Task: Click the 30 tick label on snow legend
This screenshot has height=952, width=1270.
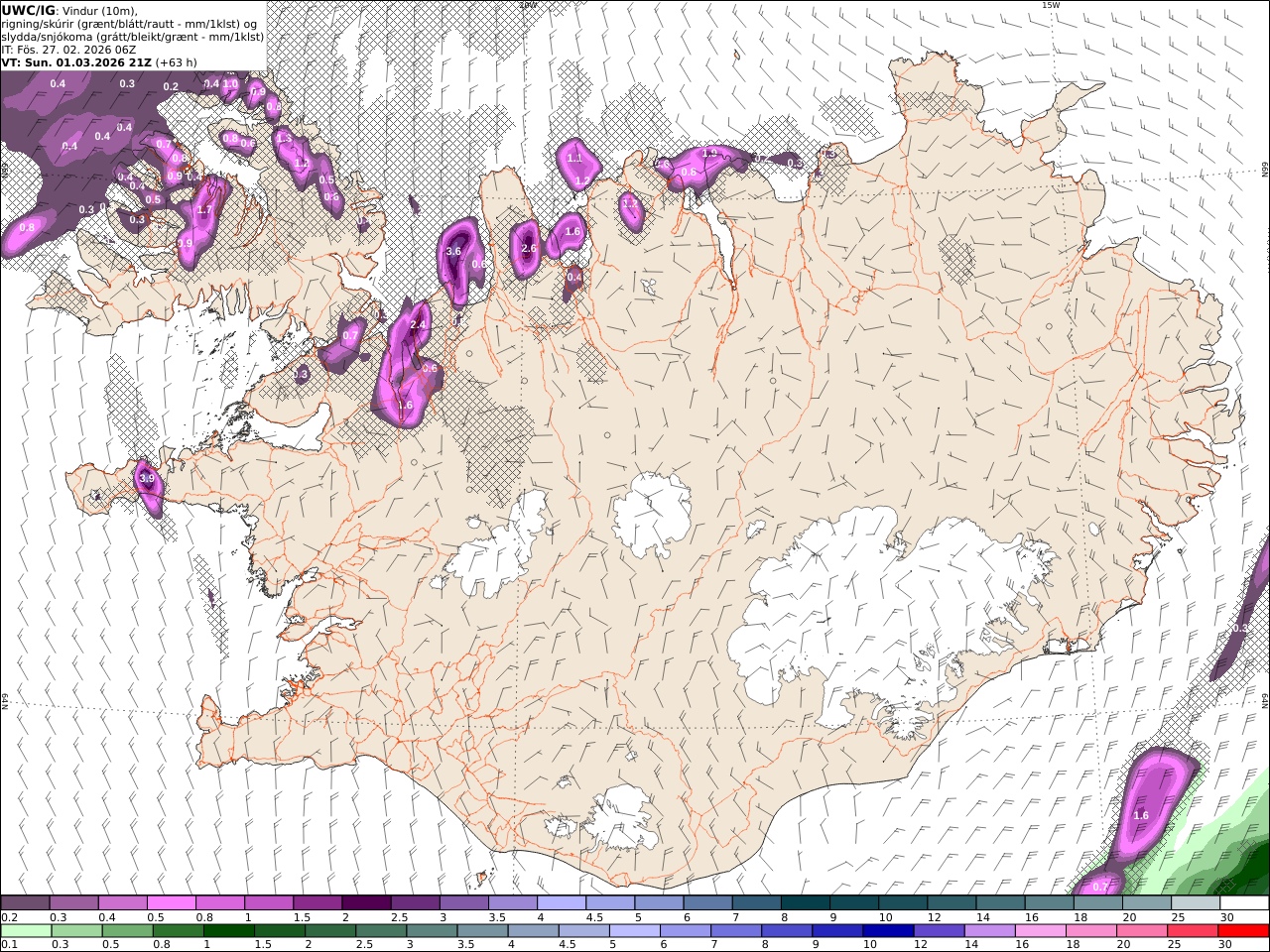Action: pos(1225,917)
